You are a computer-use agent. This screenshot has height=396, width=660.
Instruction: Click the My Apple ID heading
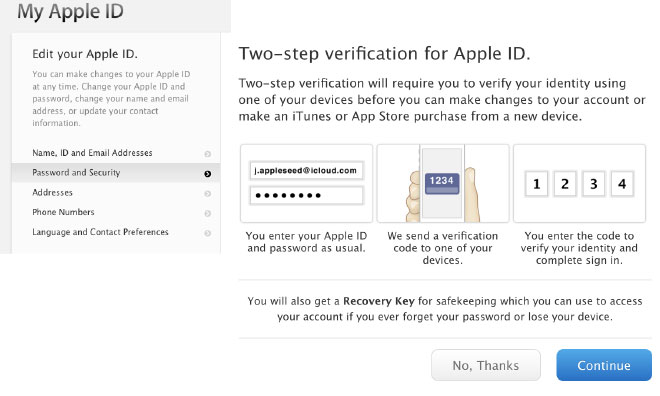[x=70, y=11]
